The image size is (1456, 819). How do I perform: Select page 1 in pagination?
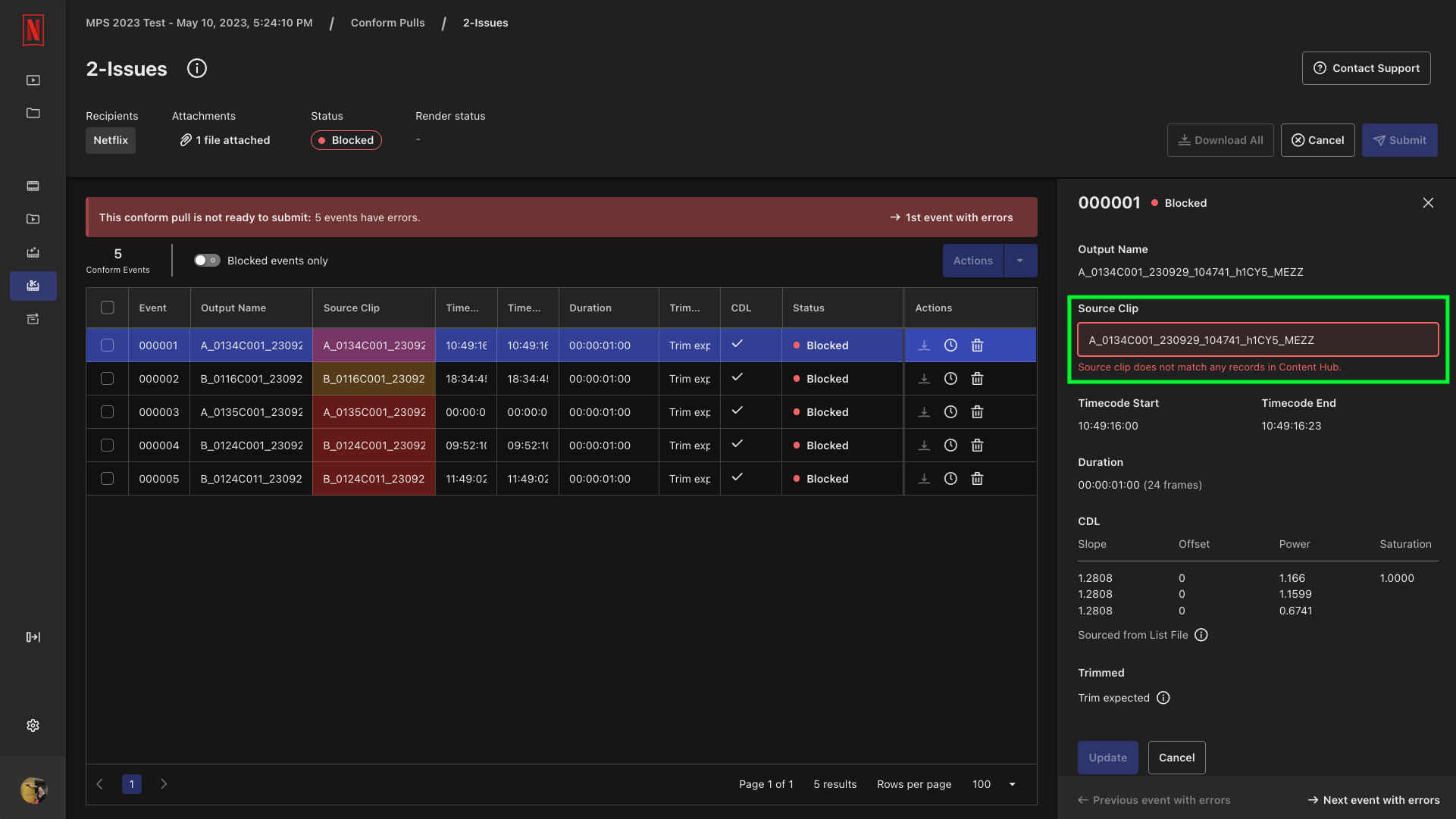pyautogui.click(x=132, y=784)
